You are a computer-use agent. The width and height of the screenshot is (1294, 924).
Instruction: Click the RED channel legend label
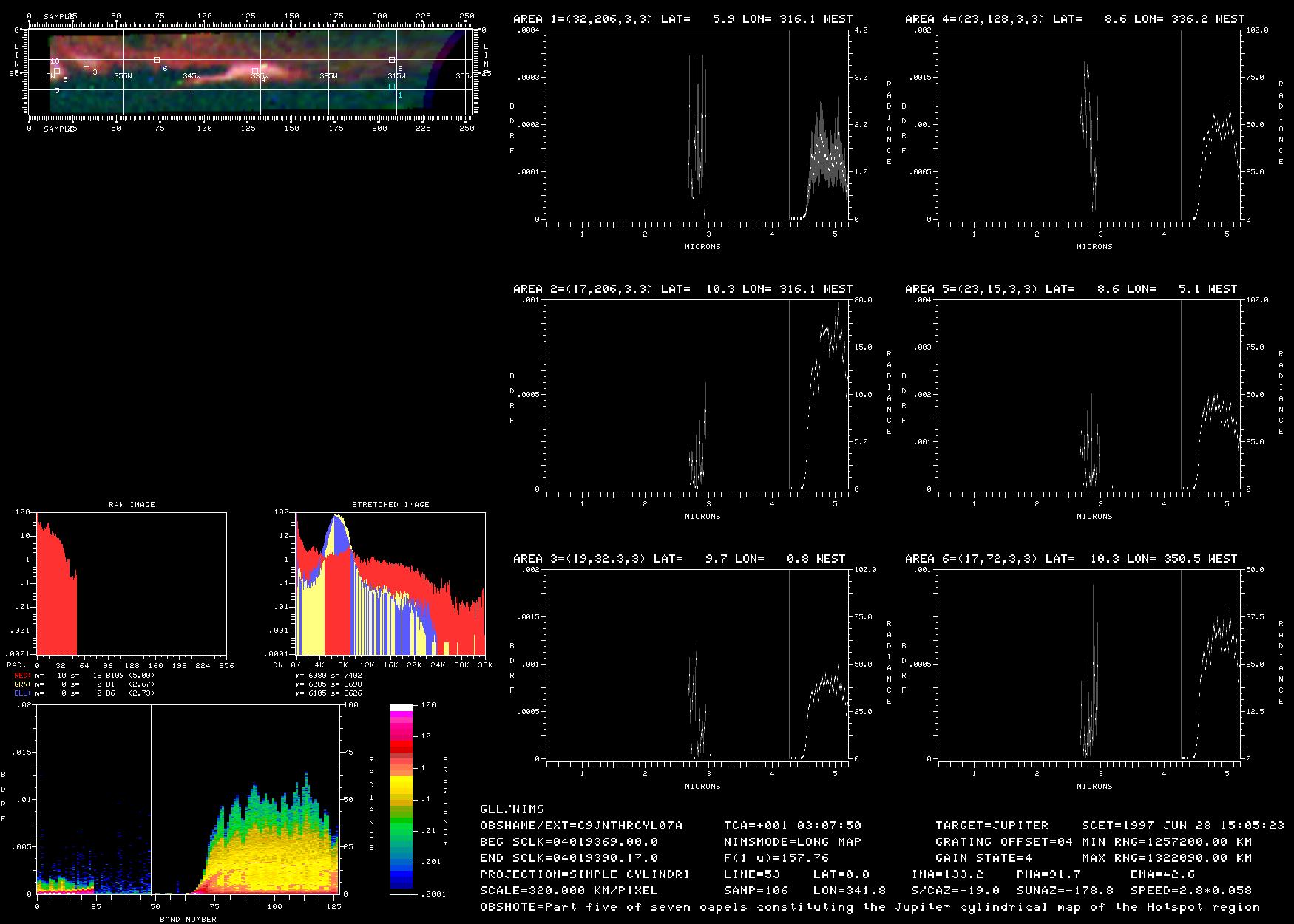(21, 676)
